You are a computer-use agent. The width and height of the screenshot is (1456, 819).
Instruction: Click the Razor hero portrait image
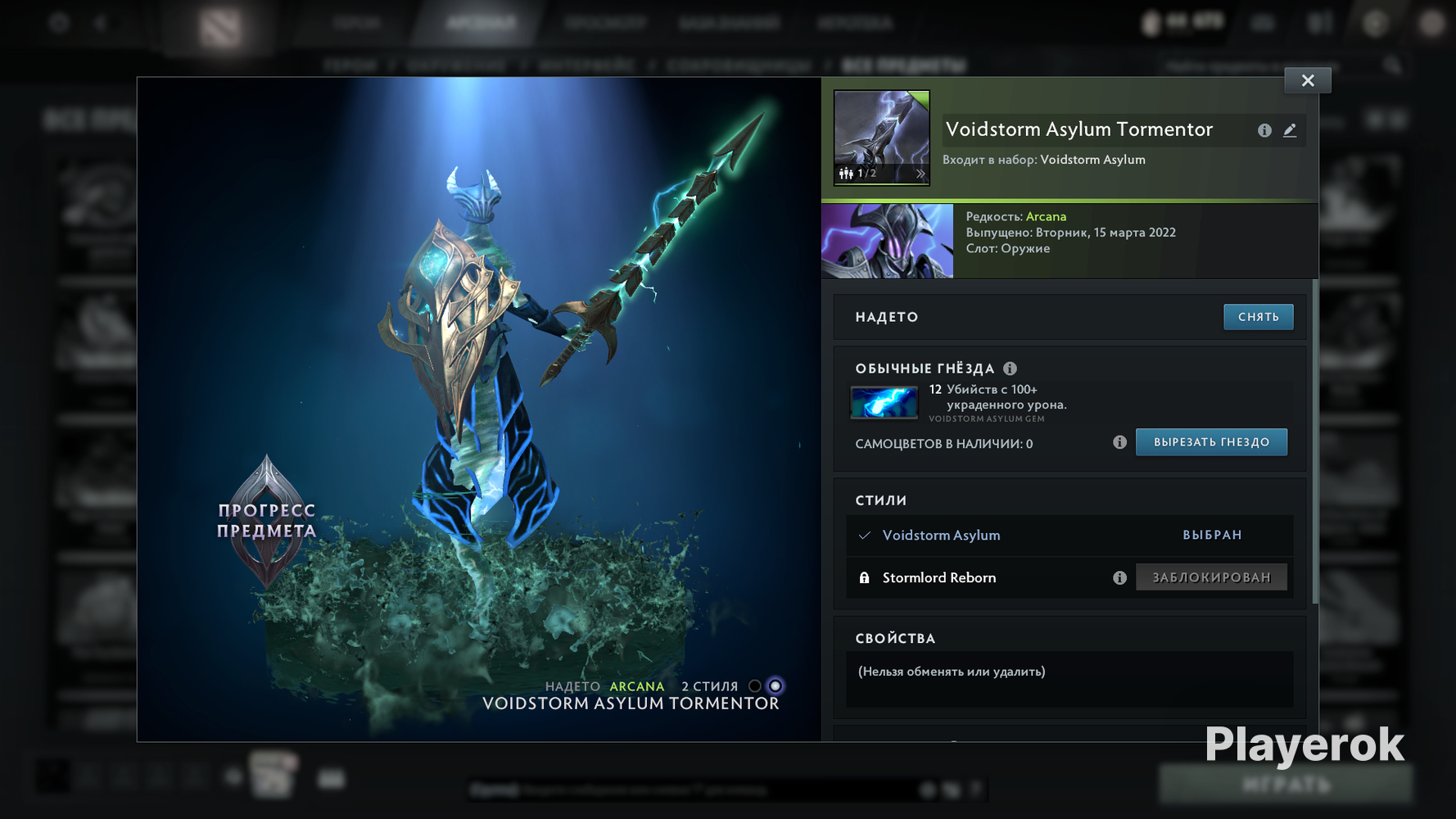pyautogui.click(x=887, y=242)
